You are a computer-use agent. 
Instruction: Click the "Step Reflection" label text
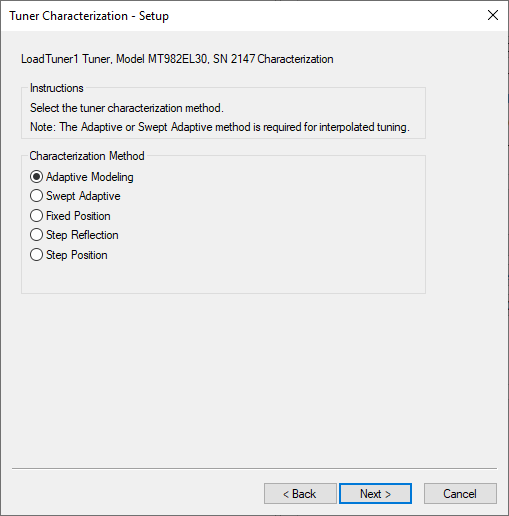click(x=82, y=235)
